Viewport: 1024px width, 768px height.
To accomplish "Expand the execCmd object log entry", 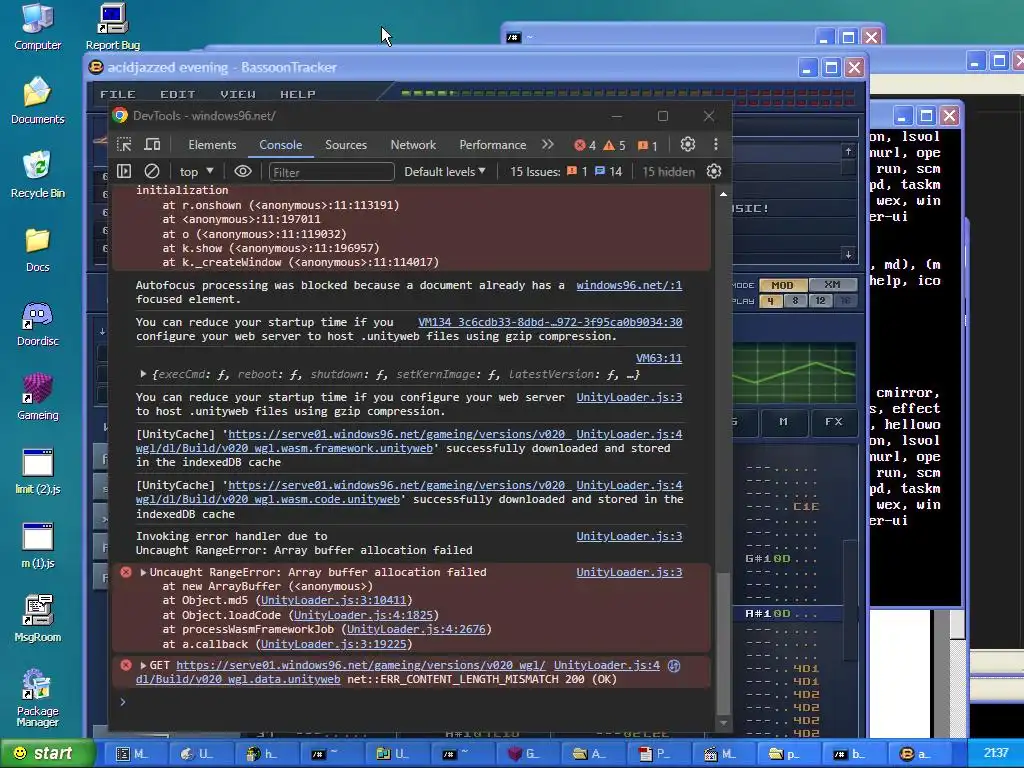I will pyautogui.click(x=143, y=374).
